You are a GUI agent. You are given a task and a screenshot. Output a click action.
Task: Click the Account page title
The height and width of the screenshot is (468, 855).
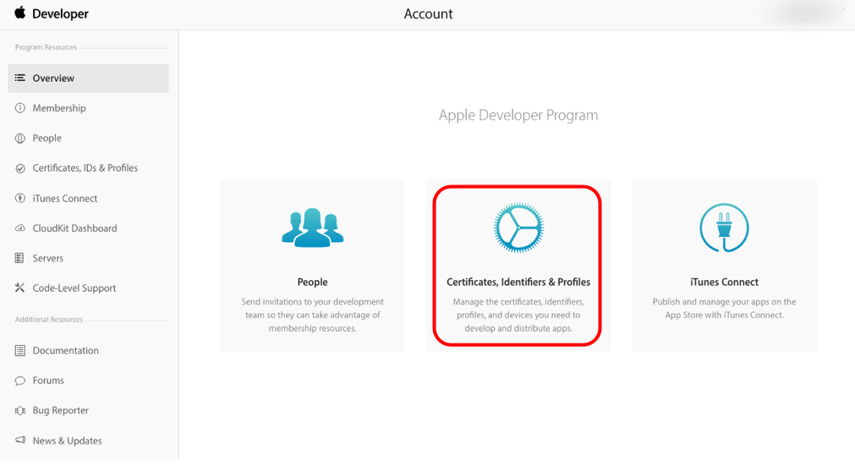click(428, 14)
